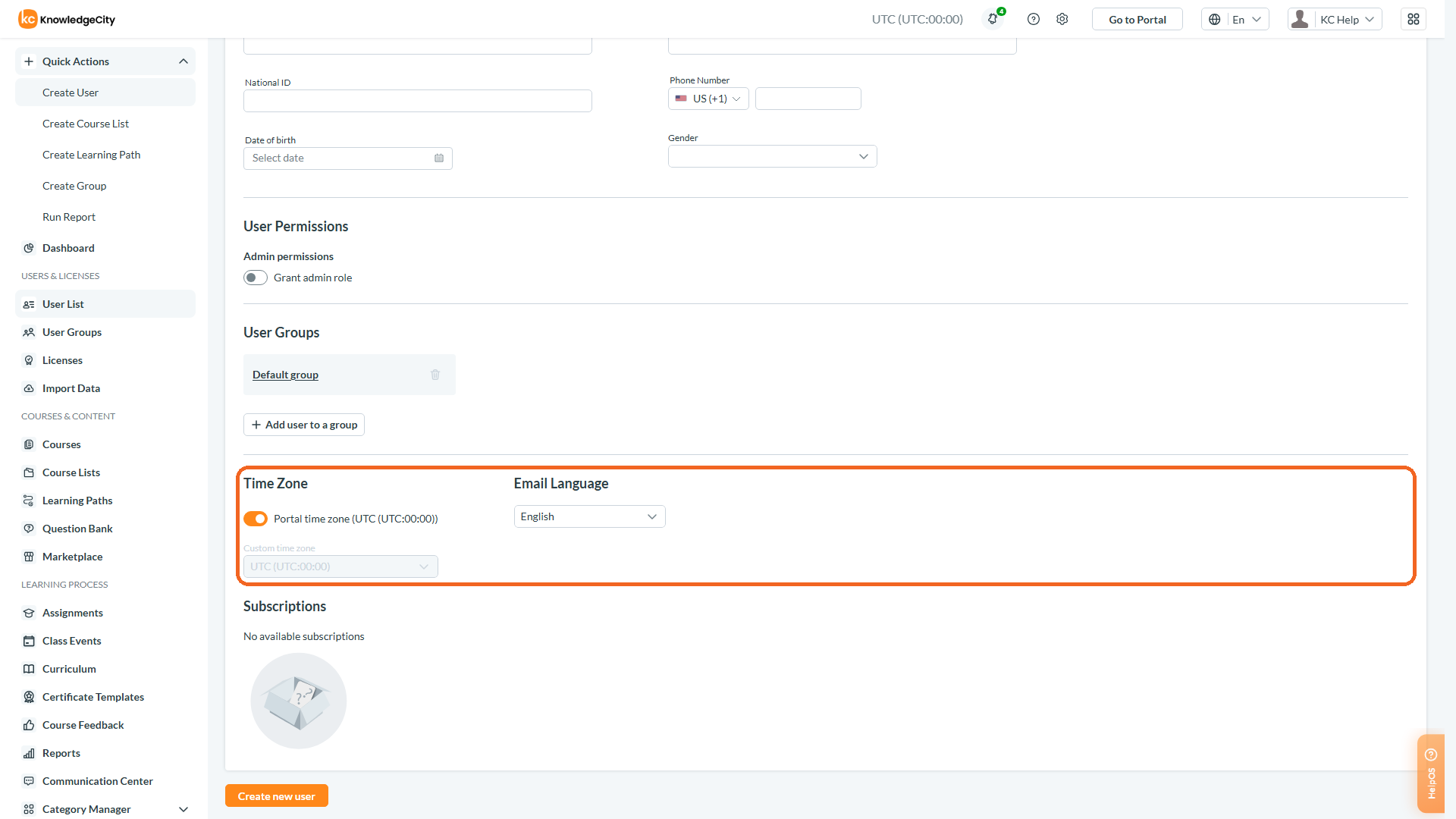Click the Course Lists sidebar icon
The width and height of the screenshot is (1456, 819).
pyautogui.click(x=29, y=472)
